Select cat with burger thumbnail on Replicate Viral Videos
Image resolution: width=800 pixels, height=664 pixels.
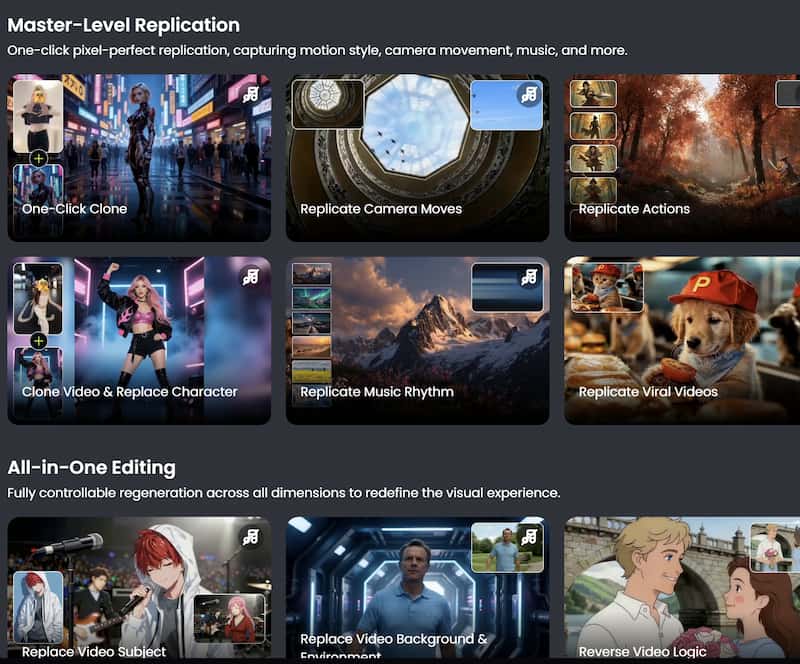point(607,287)
